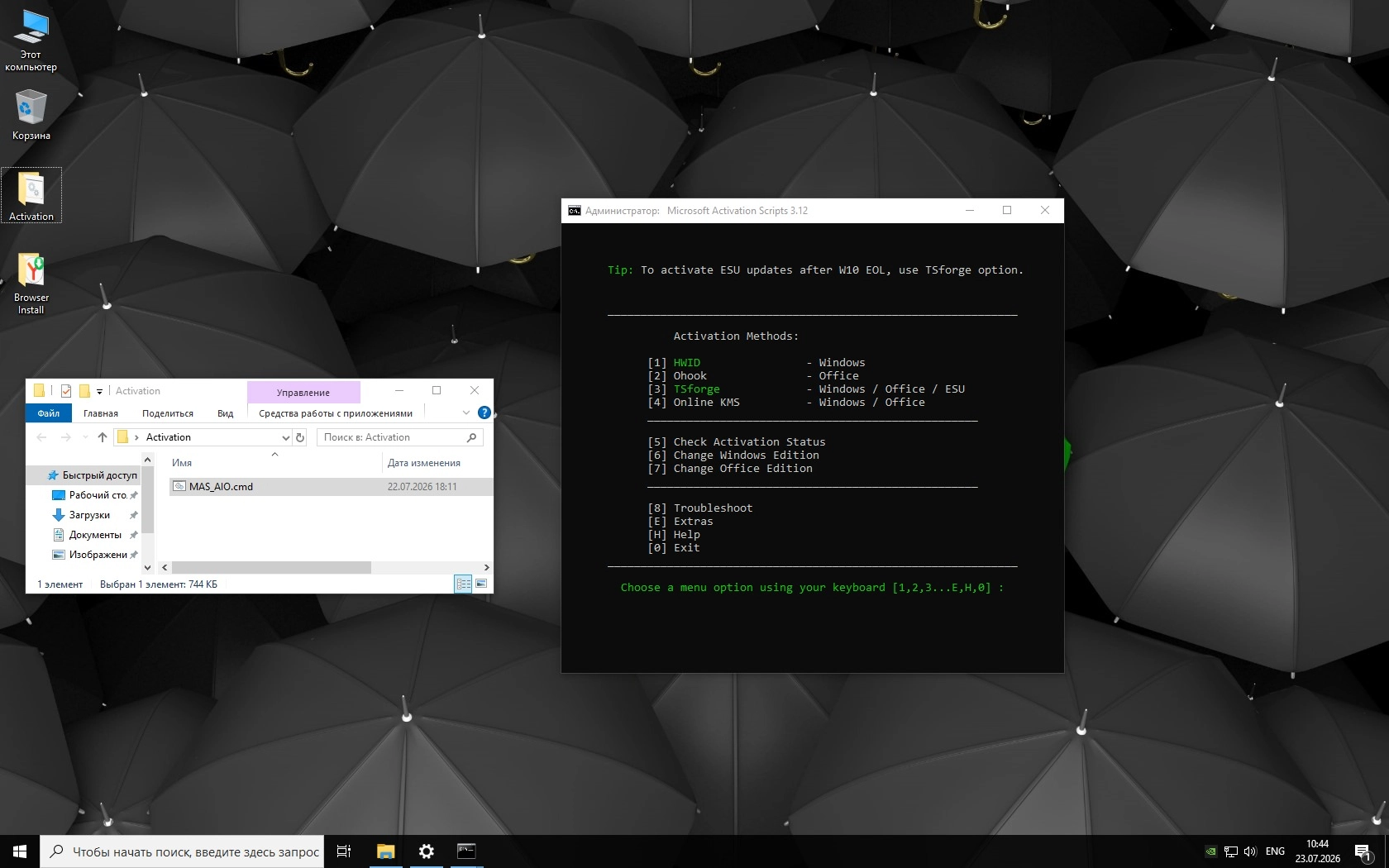This screenshot has height=868, width=1389.
Task: Select the Browser Install desktop shortcut
Action: point(31,283)
